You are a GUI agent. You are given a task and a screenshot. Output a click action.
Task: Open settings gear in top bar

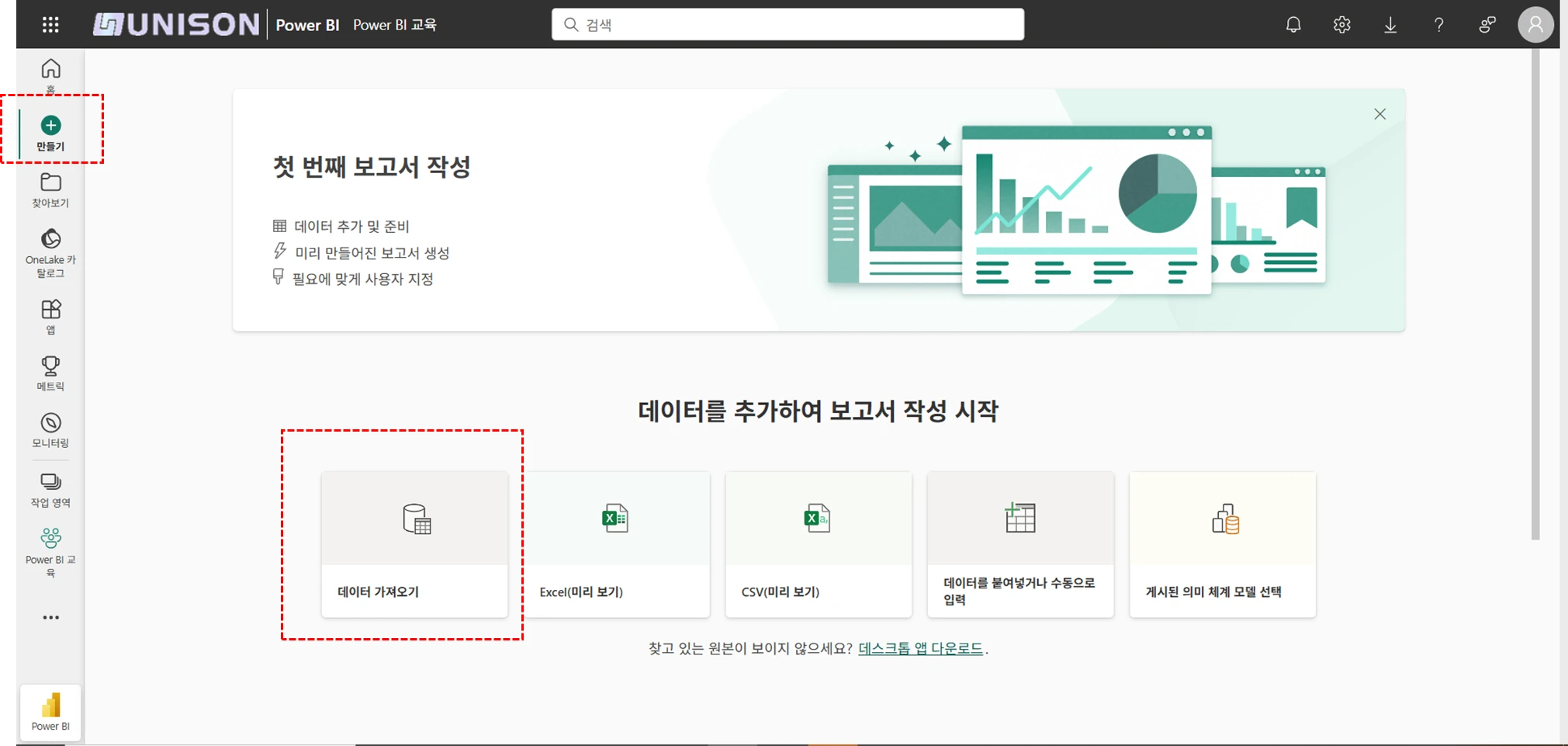[x=1341, y=25]
